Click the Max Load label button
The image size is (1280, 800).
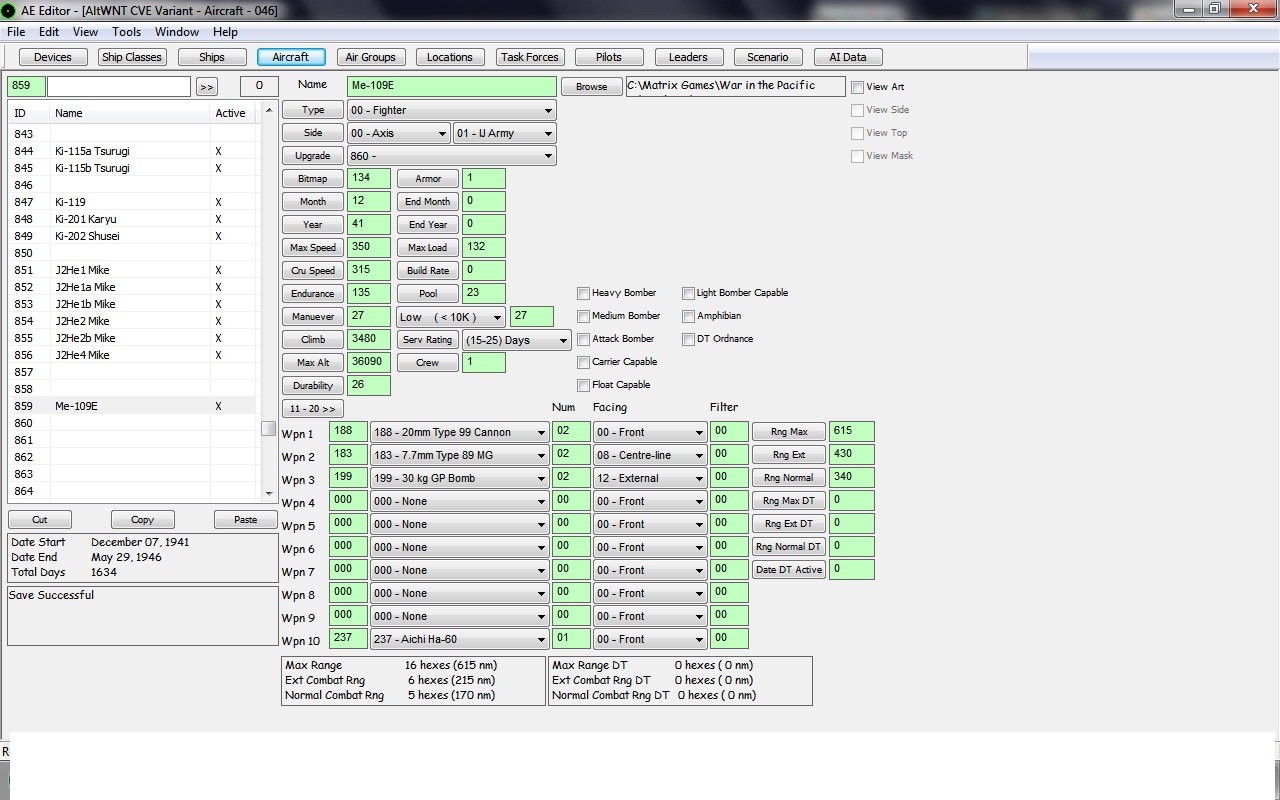tap(427, 247)
